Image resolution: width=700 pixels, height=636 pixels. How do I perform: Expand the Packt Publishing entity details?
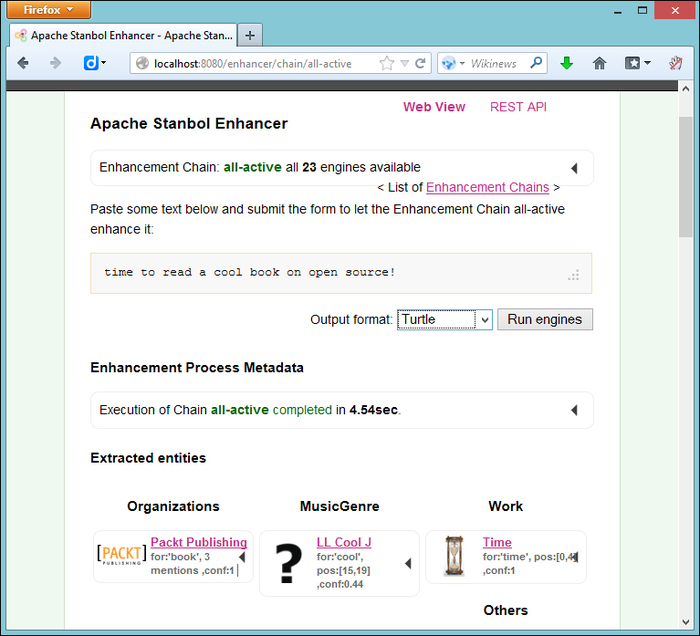[242, 557]
